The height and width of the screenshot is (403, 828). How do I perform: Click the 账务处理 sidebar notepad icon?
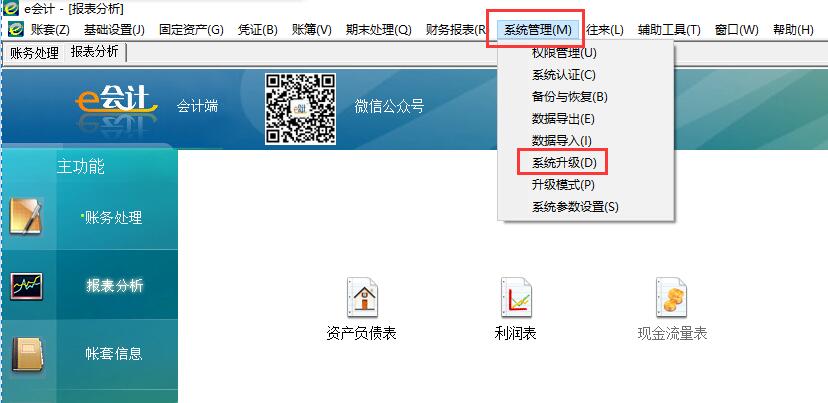coord(27,217)
